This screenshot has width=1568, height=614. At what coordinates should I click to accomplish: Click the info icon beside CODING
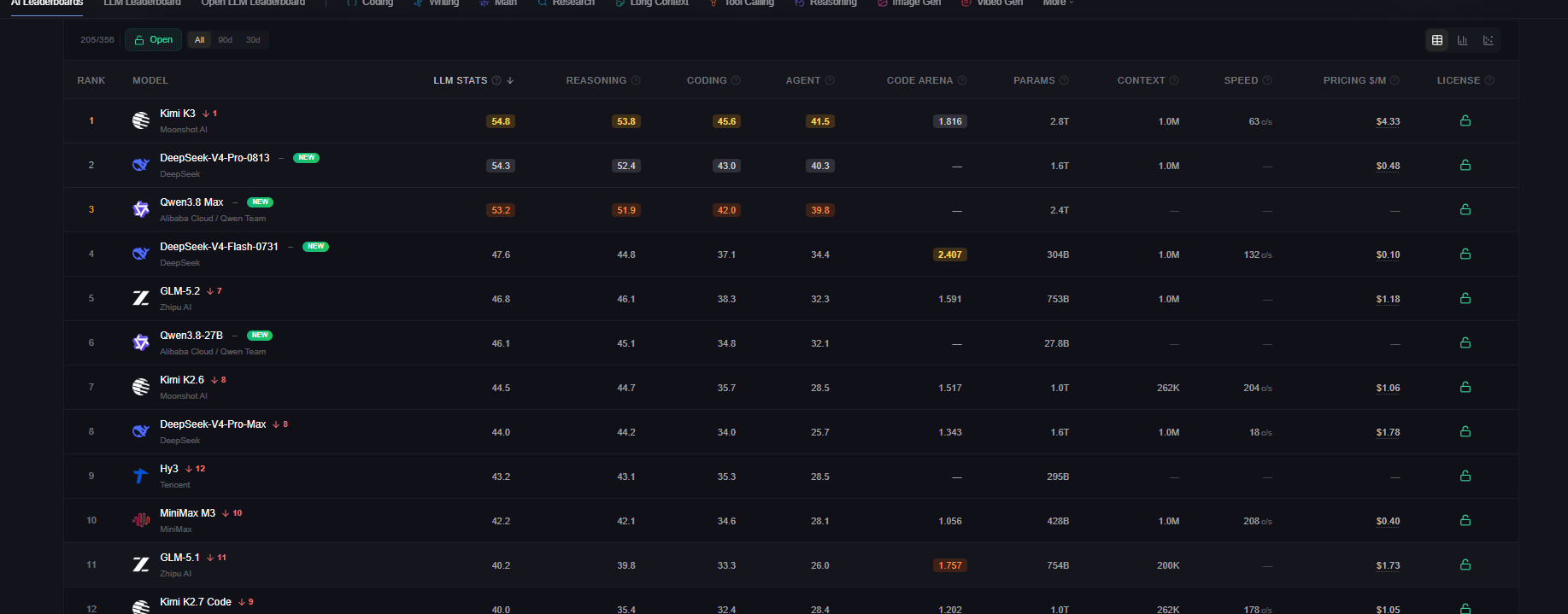click(x=736, y=80)
